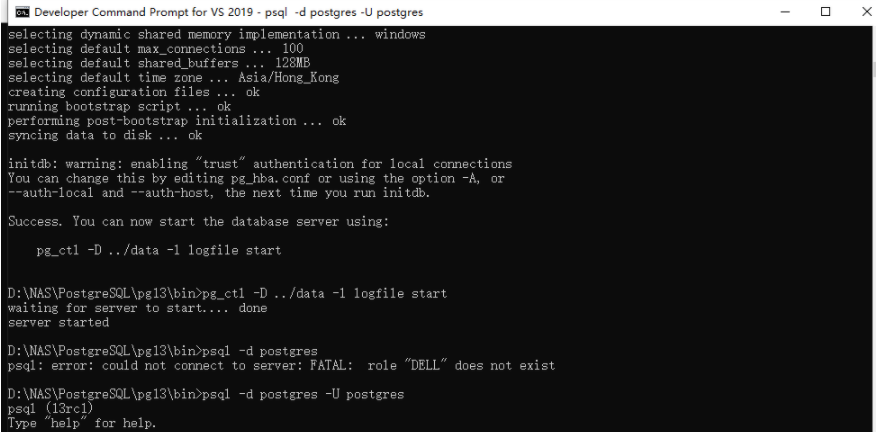Viewport: 876px width, 432px height.
Task: Maximize the Developer Command Prompt window
Action: point(825,12)
